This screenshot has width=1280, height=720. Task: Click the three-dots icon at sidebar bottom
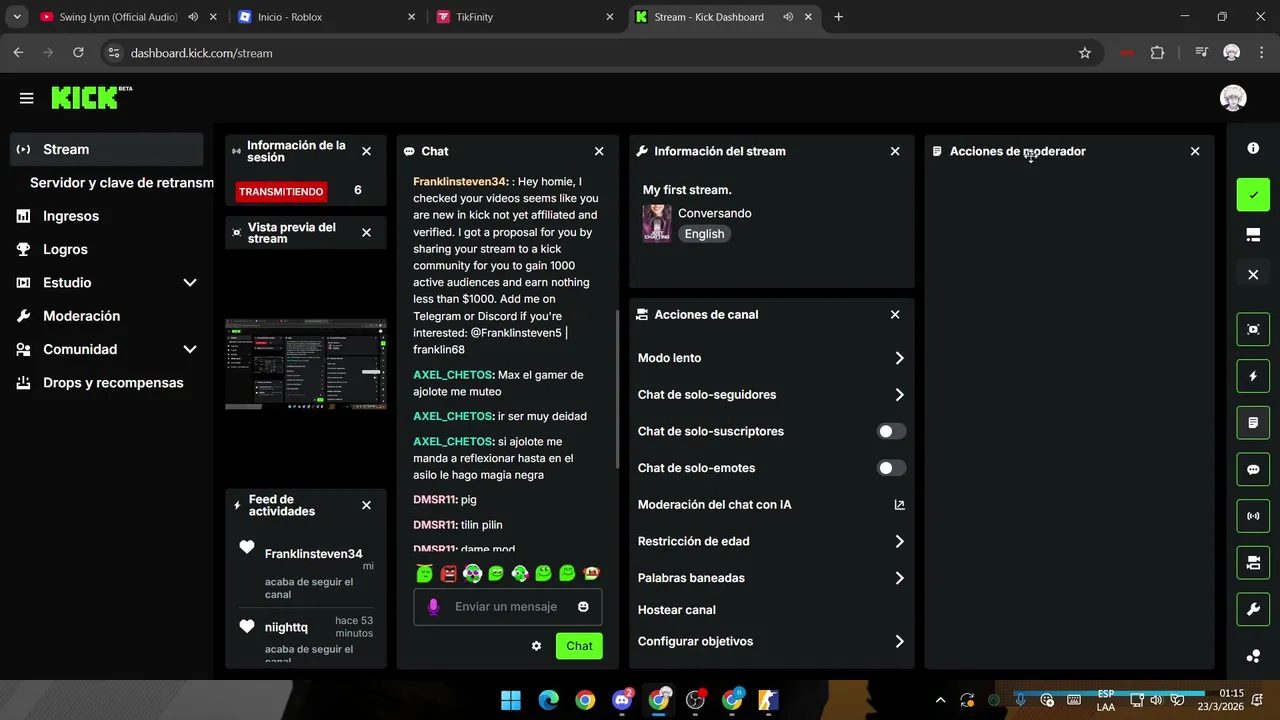point(1253,656)
